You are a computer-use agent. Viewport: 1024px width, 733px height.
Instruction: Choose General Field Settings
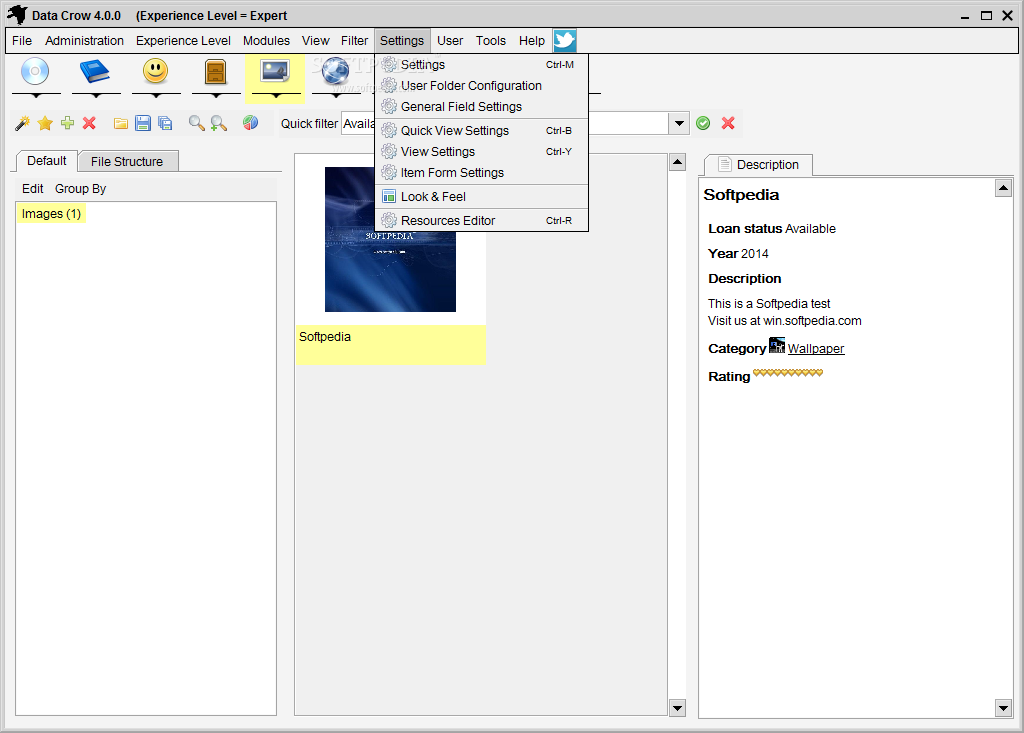(x=482, y=106)
